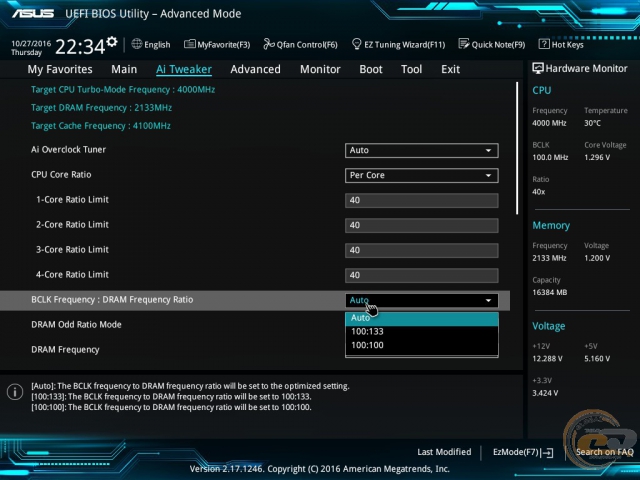
Task: Collapse the BCLK Frequency DRAM Ratio dropdown
Action: [x=422, y=300]
